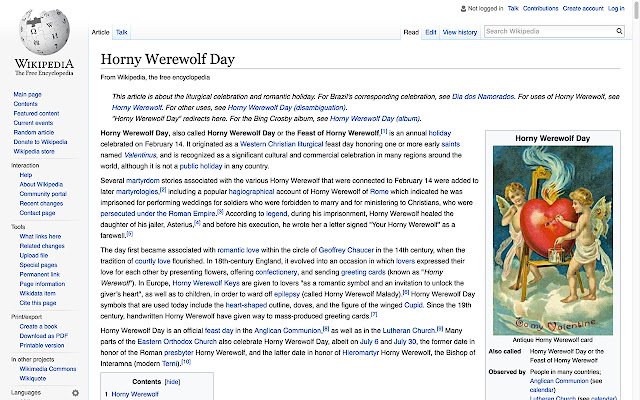This screenshot has width=640, height=400.
Task: Follow the Geoffrey Chaucer link
Action: [x=346, y=250]
